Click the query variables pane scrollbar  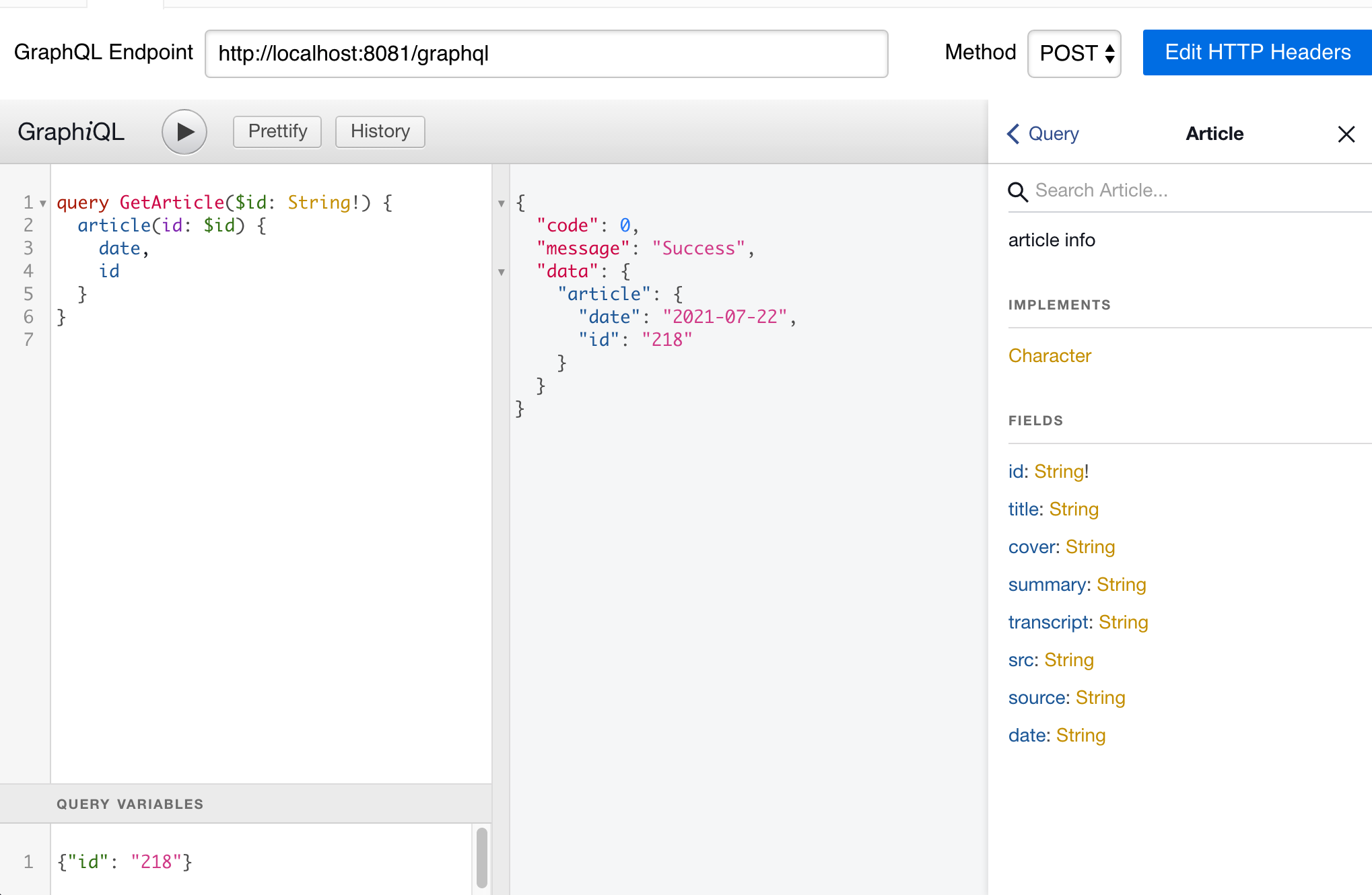481,858
